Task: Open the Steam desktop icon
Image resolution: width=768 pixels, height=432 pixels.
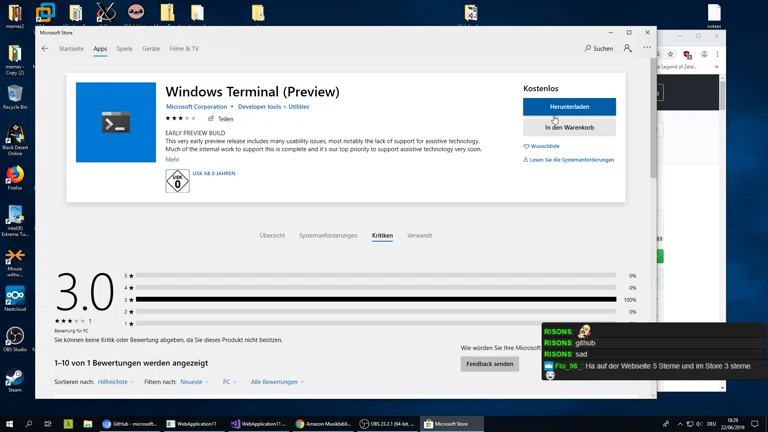Action: 15,381
